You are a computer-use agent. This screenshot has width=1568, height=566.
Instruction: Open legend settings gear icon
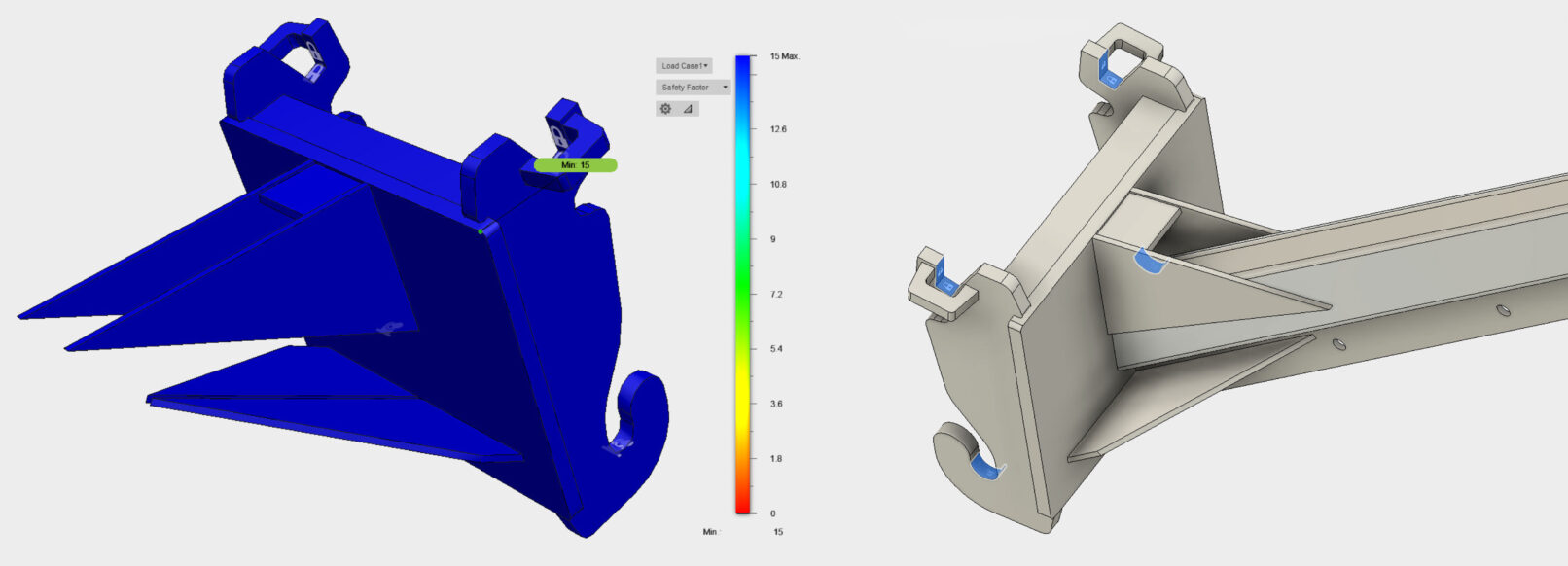click(x=666, y=109)
